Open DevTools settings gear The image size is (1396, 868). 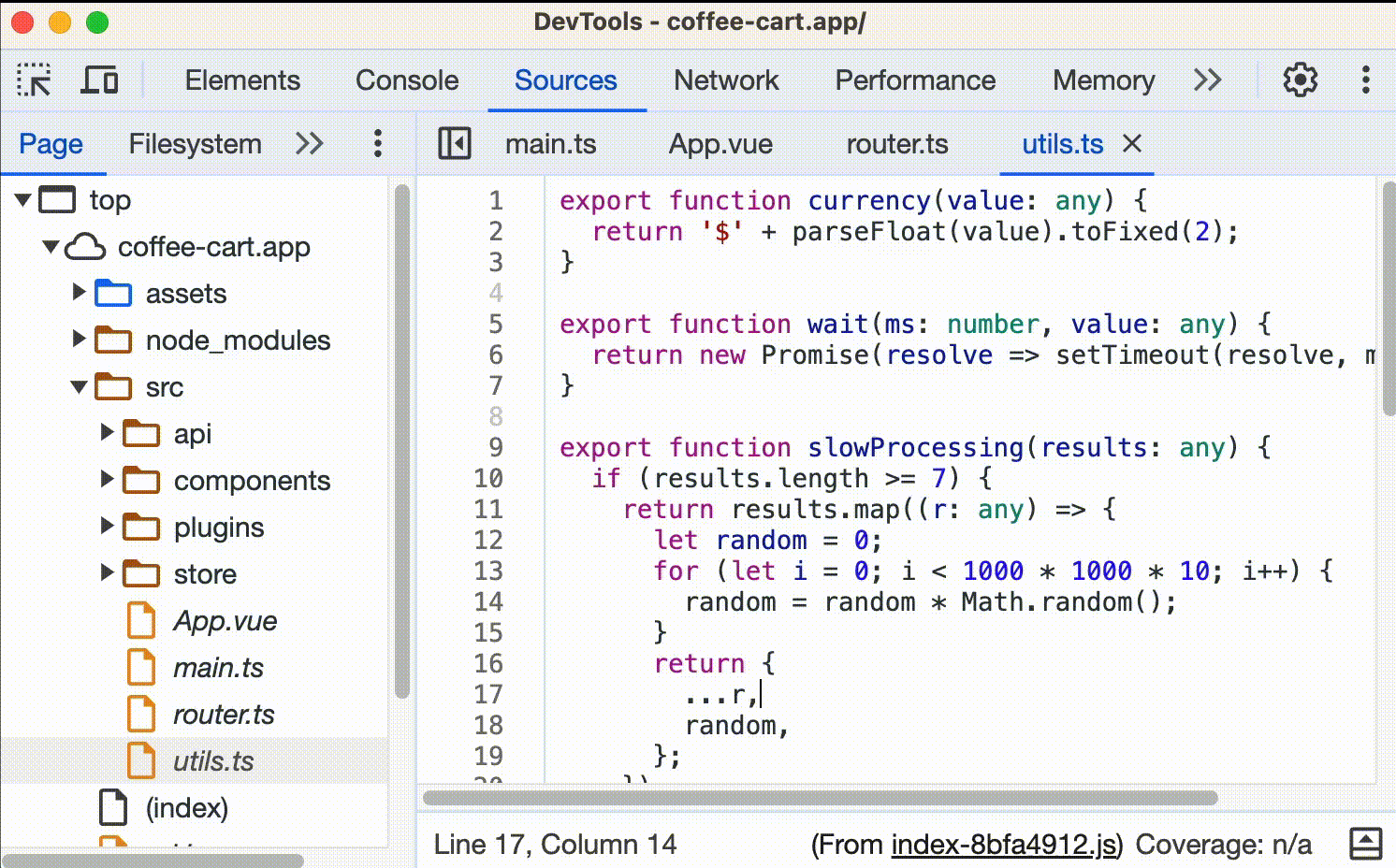(x=1300, y=80)
